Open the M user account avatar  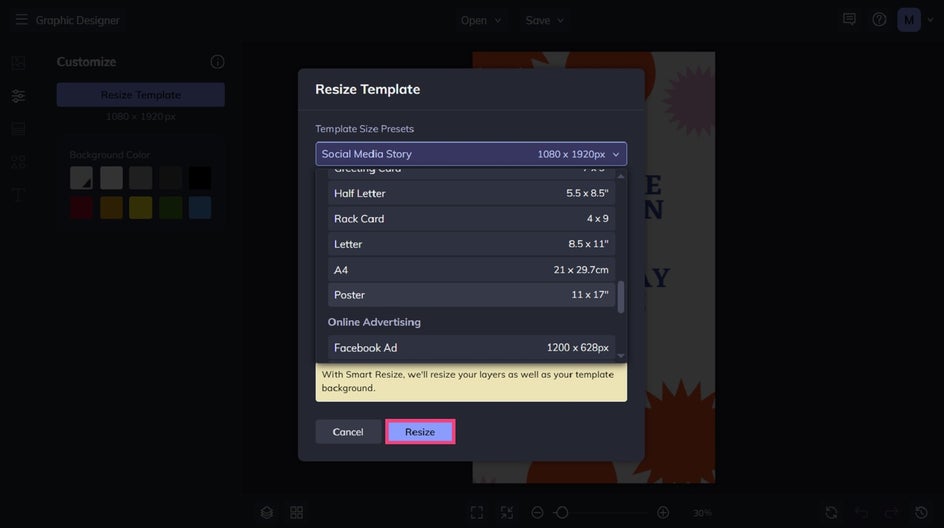click(x=908, y=20)
